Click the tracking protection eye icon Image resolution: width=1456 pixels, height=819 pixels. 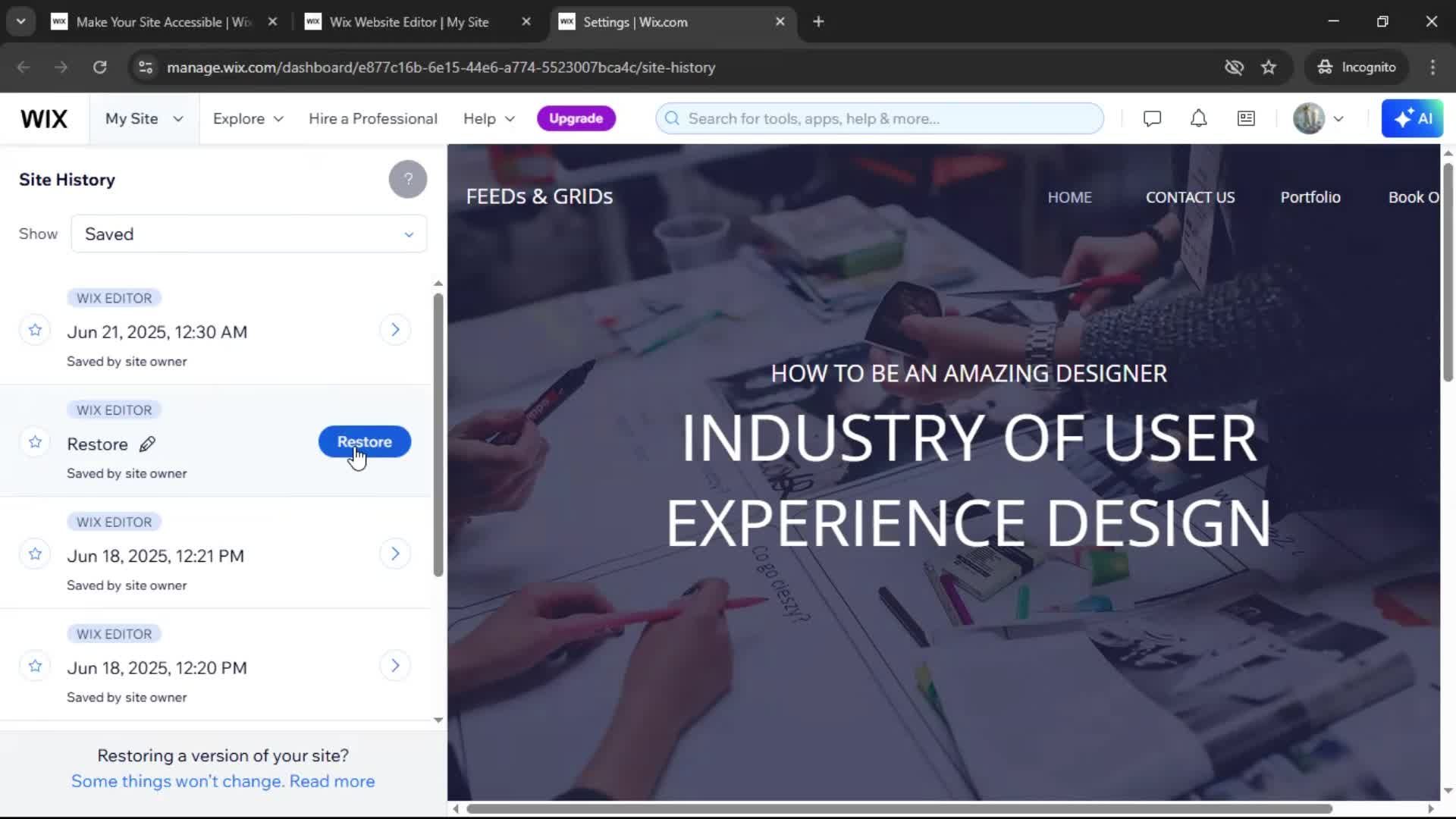coord(1234,67)
